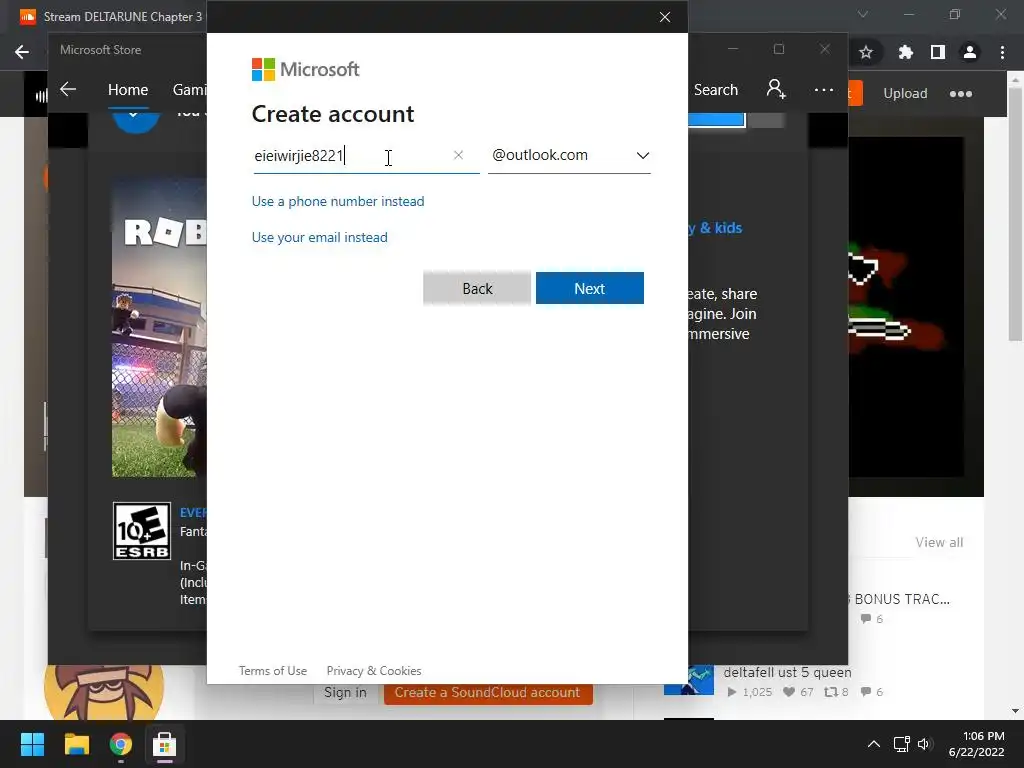The height and width of the screenshot is (768, 1024).
Task: Click the volume icon in the system tray
Action: click(x=923, y=744)
